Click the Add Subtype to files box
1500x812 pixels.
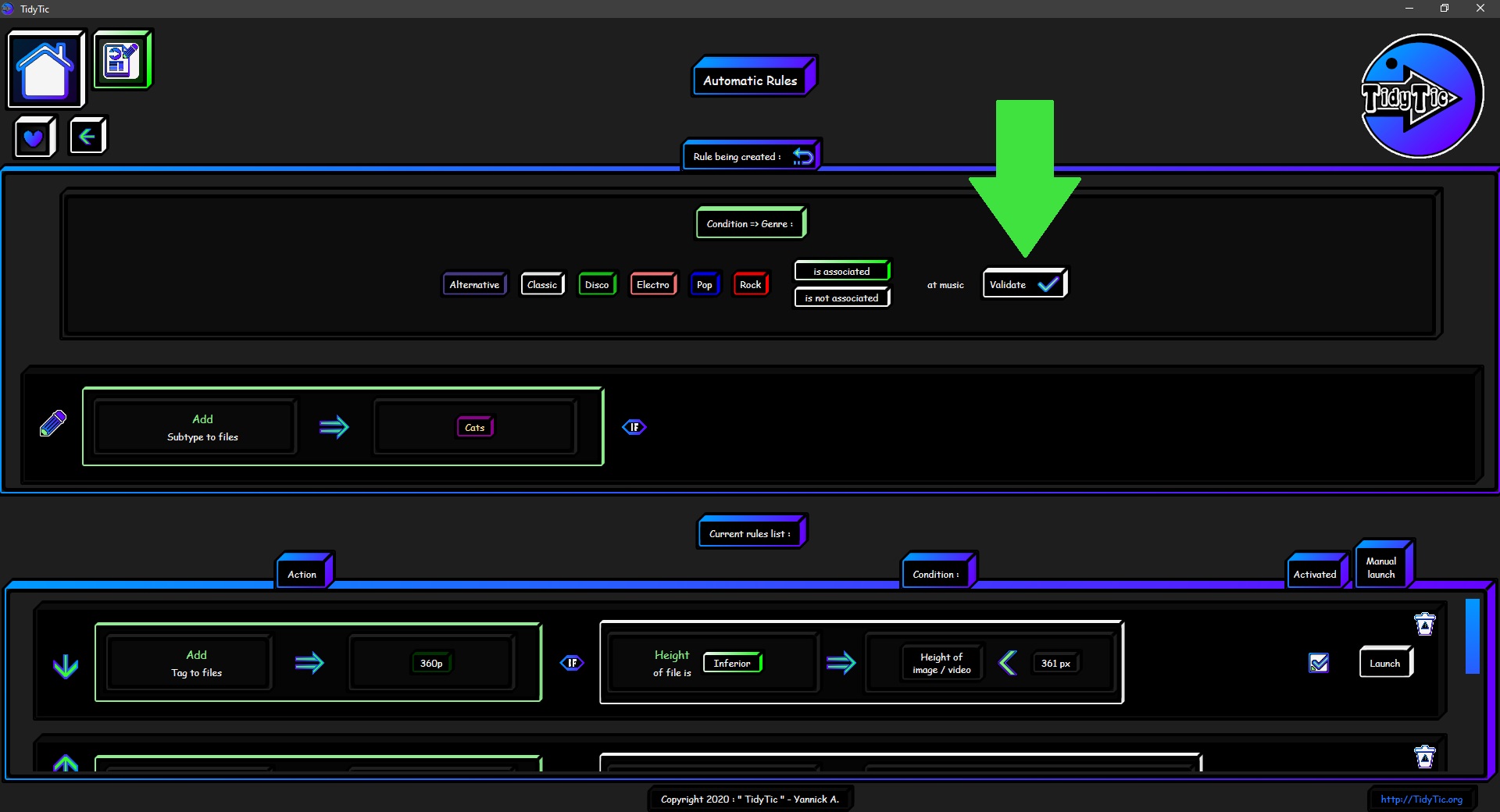pos(195,427)
